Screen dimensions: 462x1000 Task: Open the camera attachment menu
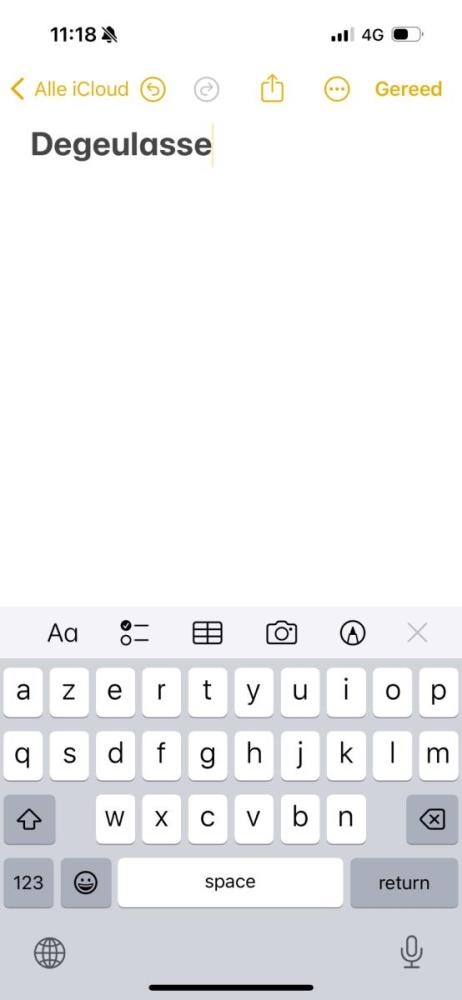(281, 633)
